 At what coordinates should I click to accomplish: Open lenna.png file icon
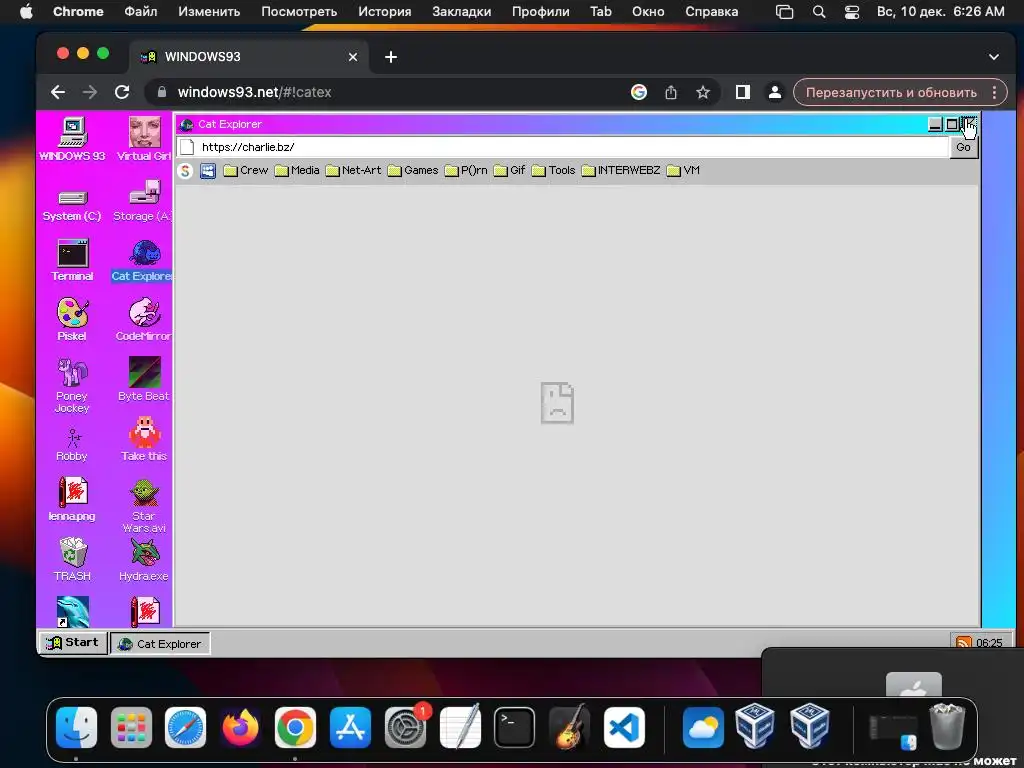(x=72, y=499)
